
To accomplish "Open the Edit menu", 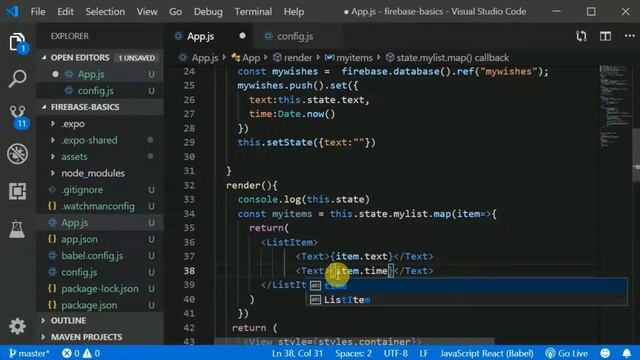I will [x=65, y=11].
